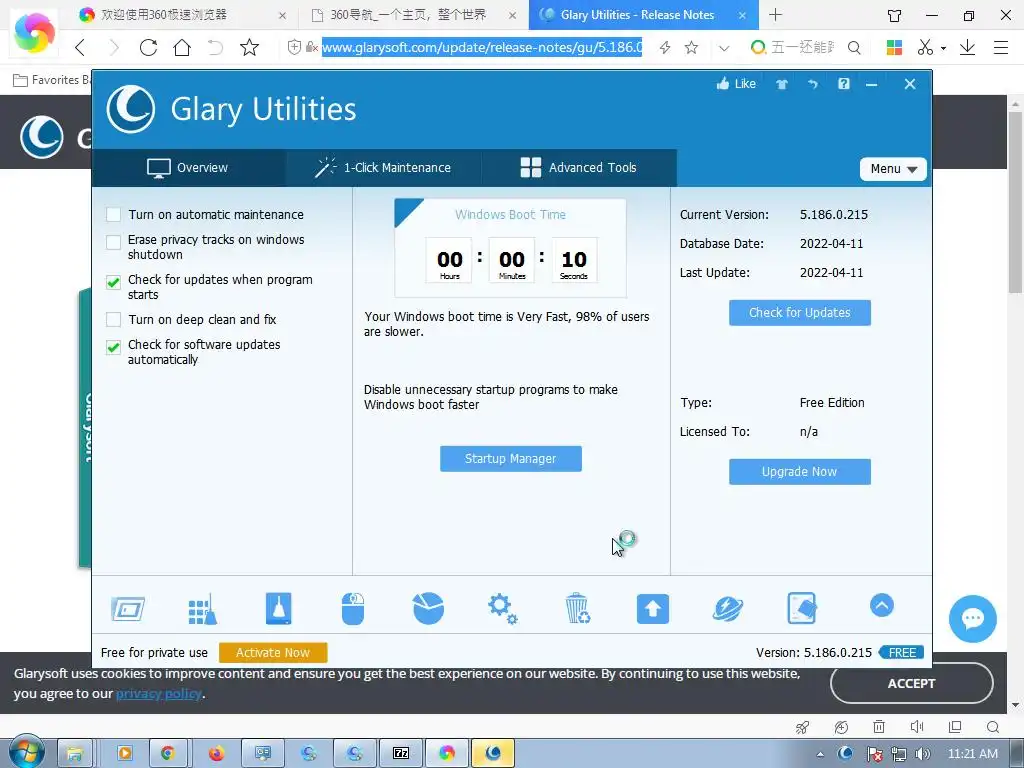This screenshot has width=1024, height=768.
Task: Click the glarysoft URL address field
Action: (x=482, y=47)
